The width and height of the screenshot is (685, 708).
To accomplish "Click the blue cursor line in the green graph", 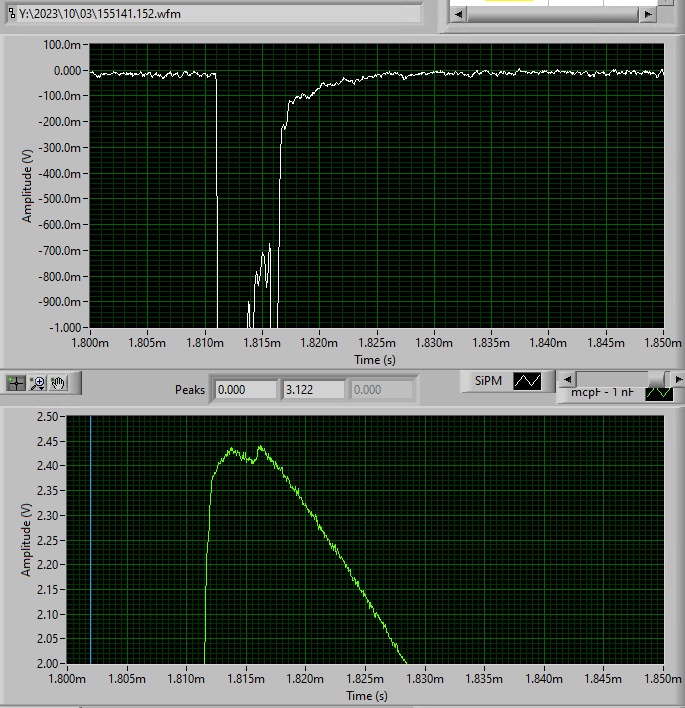I will pos(90,540).
